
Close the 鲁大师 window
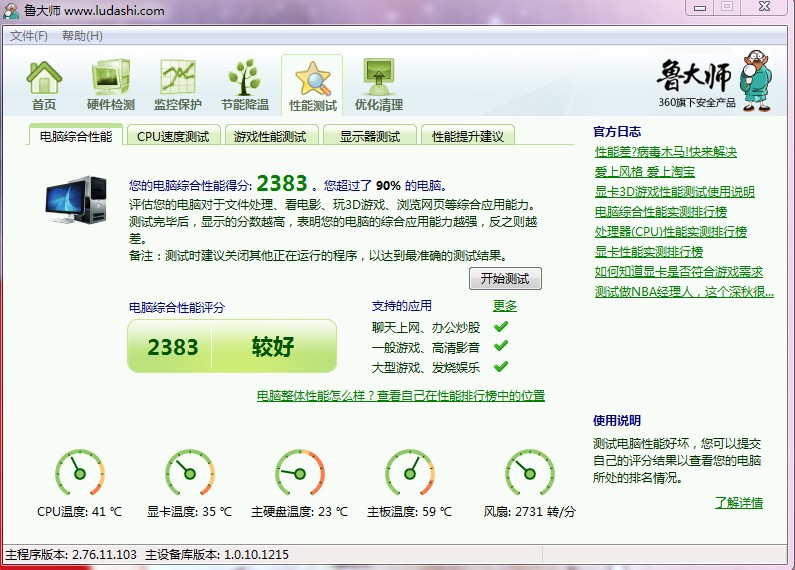[x=765, y=7]
